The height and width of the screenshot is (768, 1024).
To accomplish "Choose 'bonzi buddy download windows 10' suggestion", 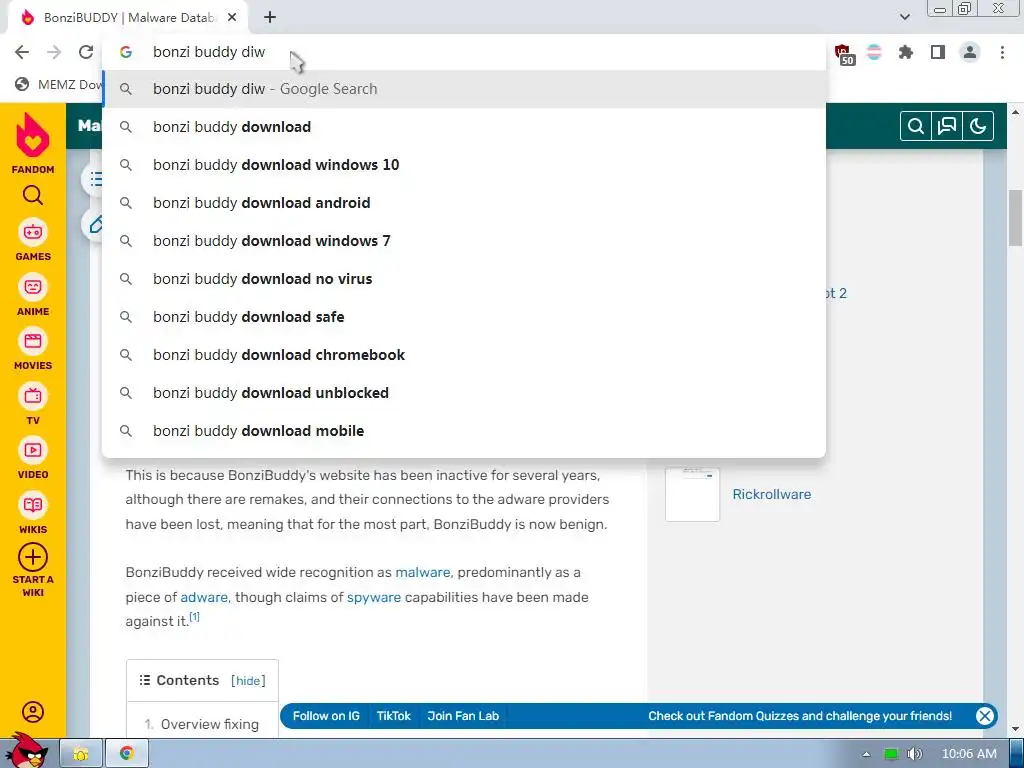I will point(464,165).
